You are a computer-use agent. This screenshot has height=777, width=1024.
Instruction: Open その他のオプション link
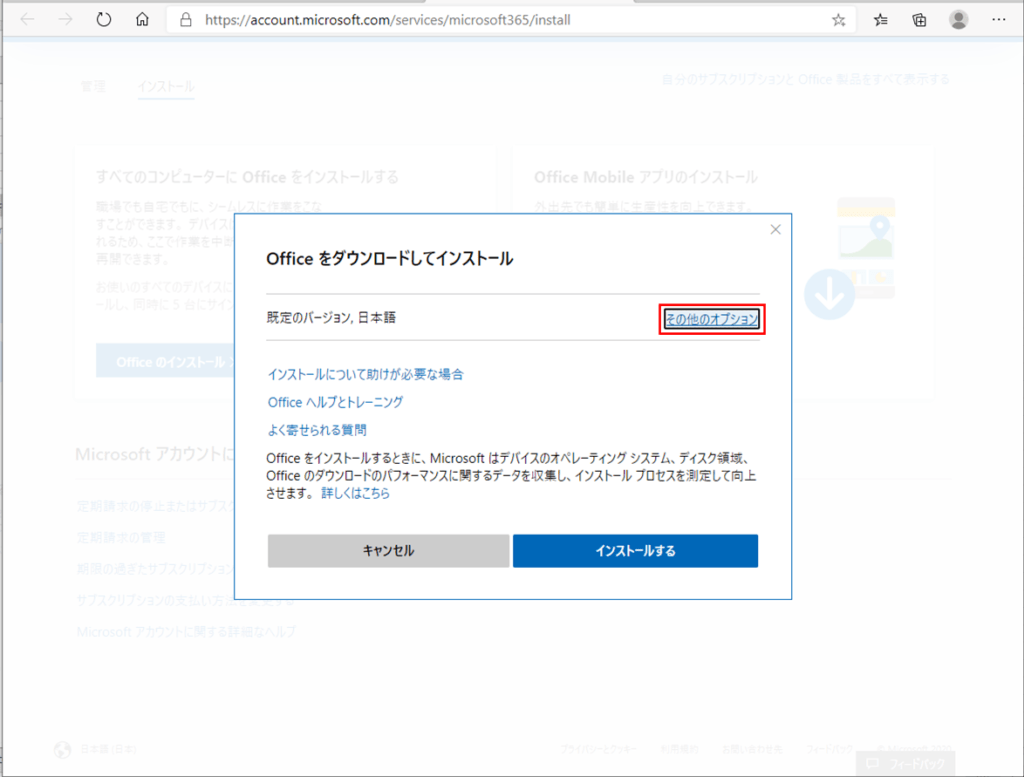(x=711, y=318)
